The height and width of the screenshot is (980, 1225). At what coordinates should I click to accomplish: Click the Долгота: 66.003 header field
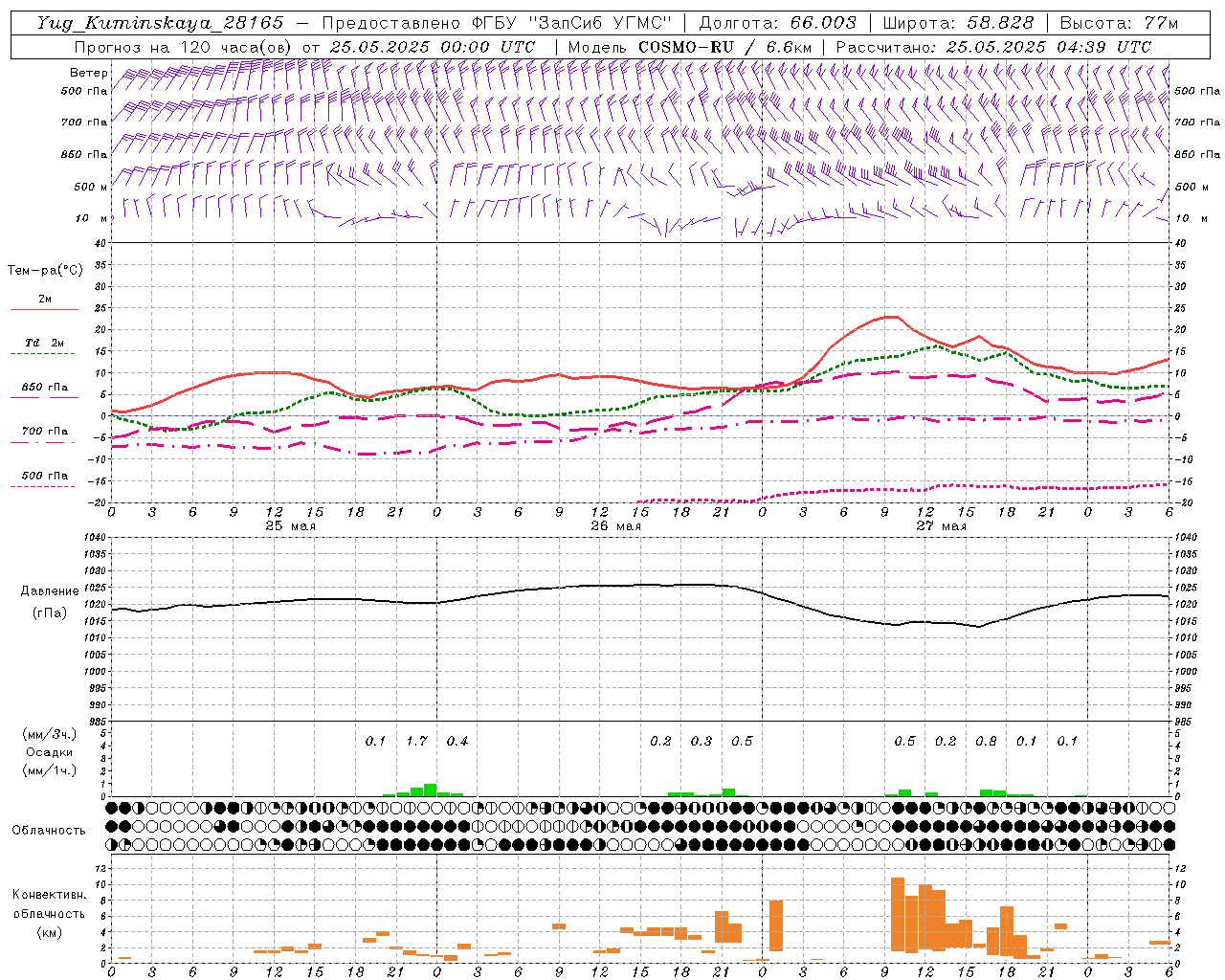tap(777, 23)
